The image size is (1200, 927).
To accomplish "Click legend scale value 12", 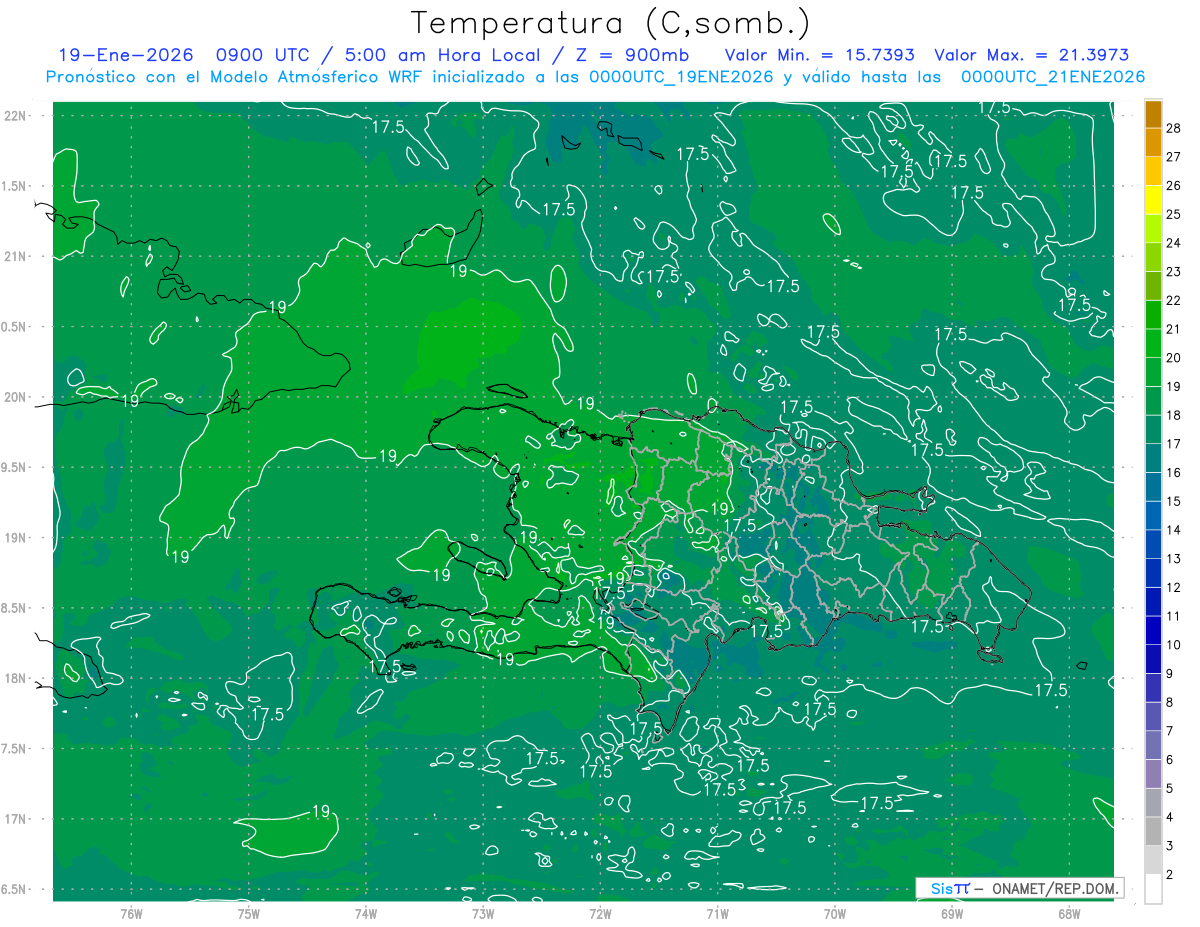I will pos(1174,587).
